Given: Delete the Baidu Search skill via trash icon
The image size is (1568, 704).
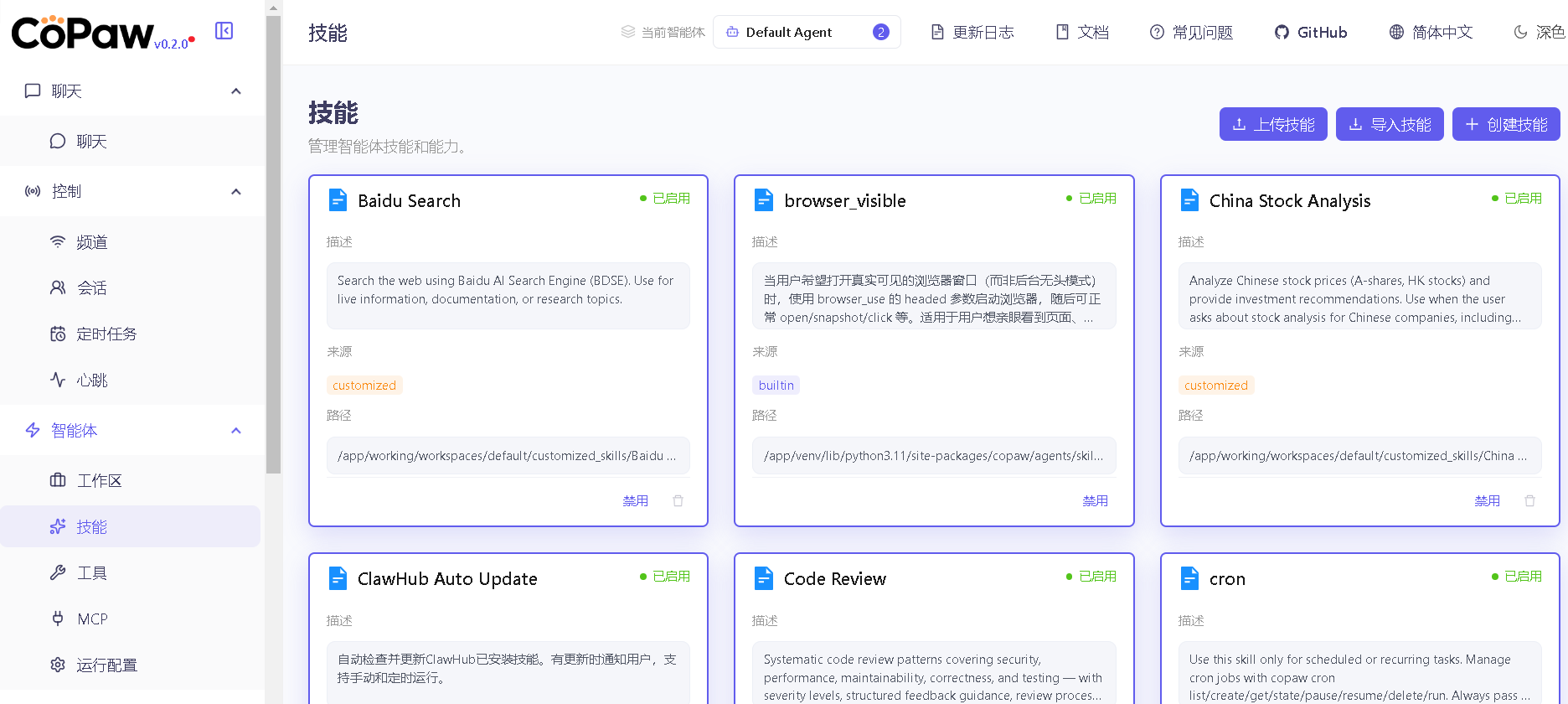Looking at the screenshot, I should click(x=678, y=501).
